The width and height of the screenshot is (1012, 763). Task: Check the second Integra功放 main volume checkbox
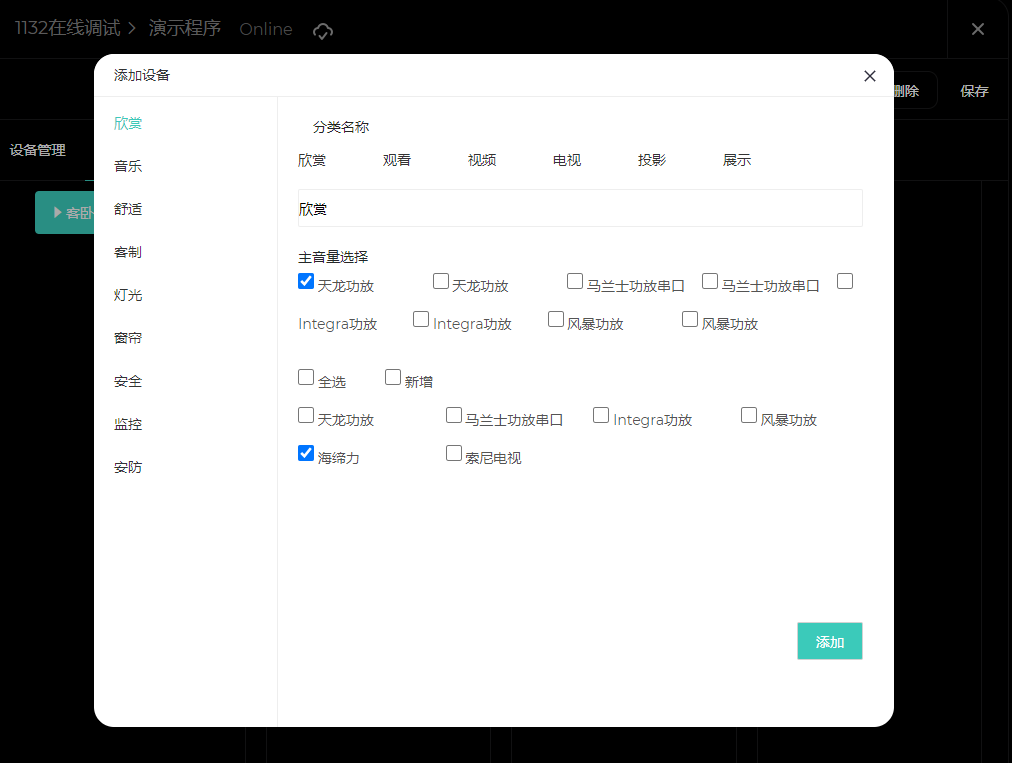[421, 320]
